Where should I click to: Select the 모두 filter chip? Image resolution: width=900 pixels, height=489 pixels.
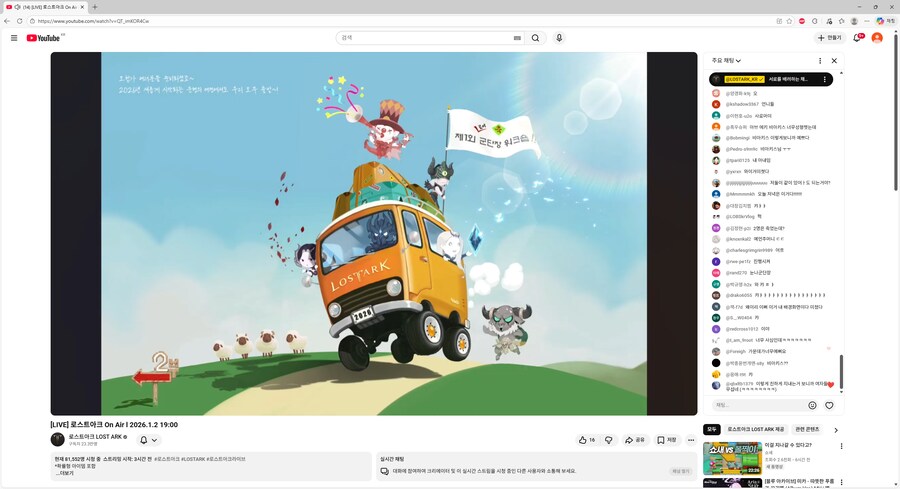712,429
